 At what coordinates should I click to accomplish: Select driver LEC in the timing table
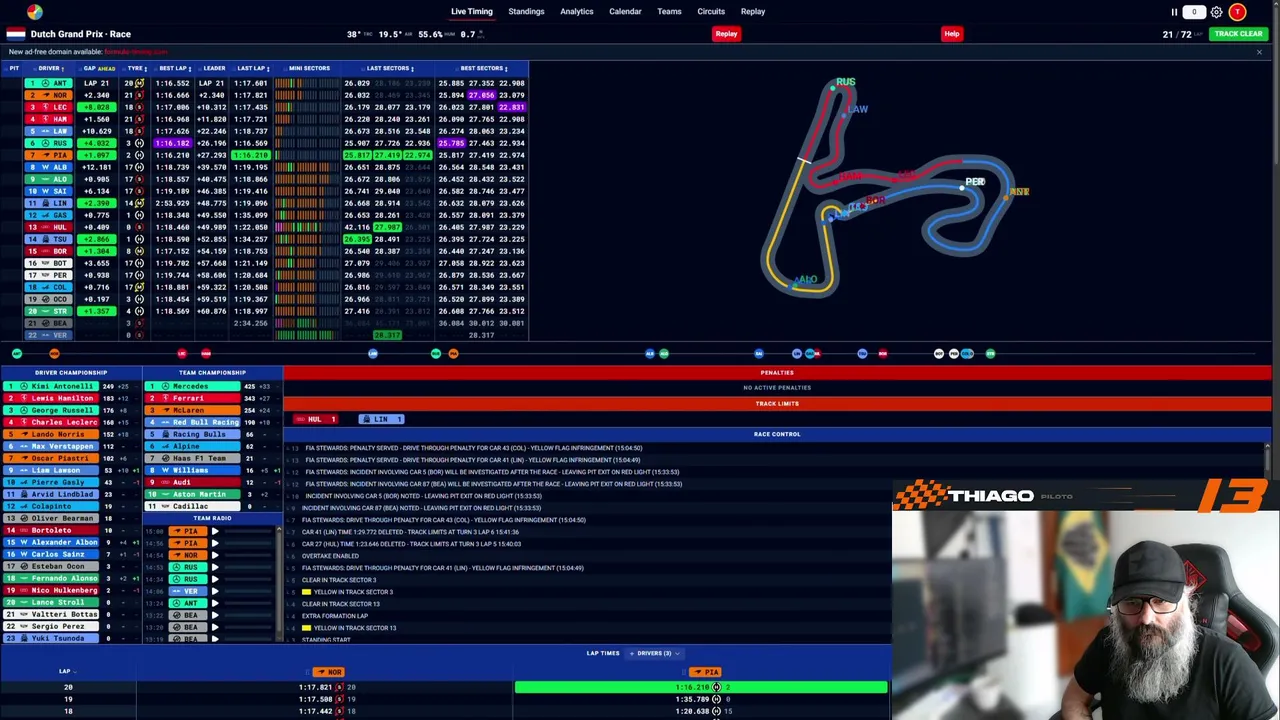point(49,107)
